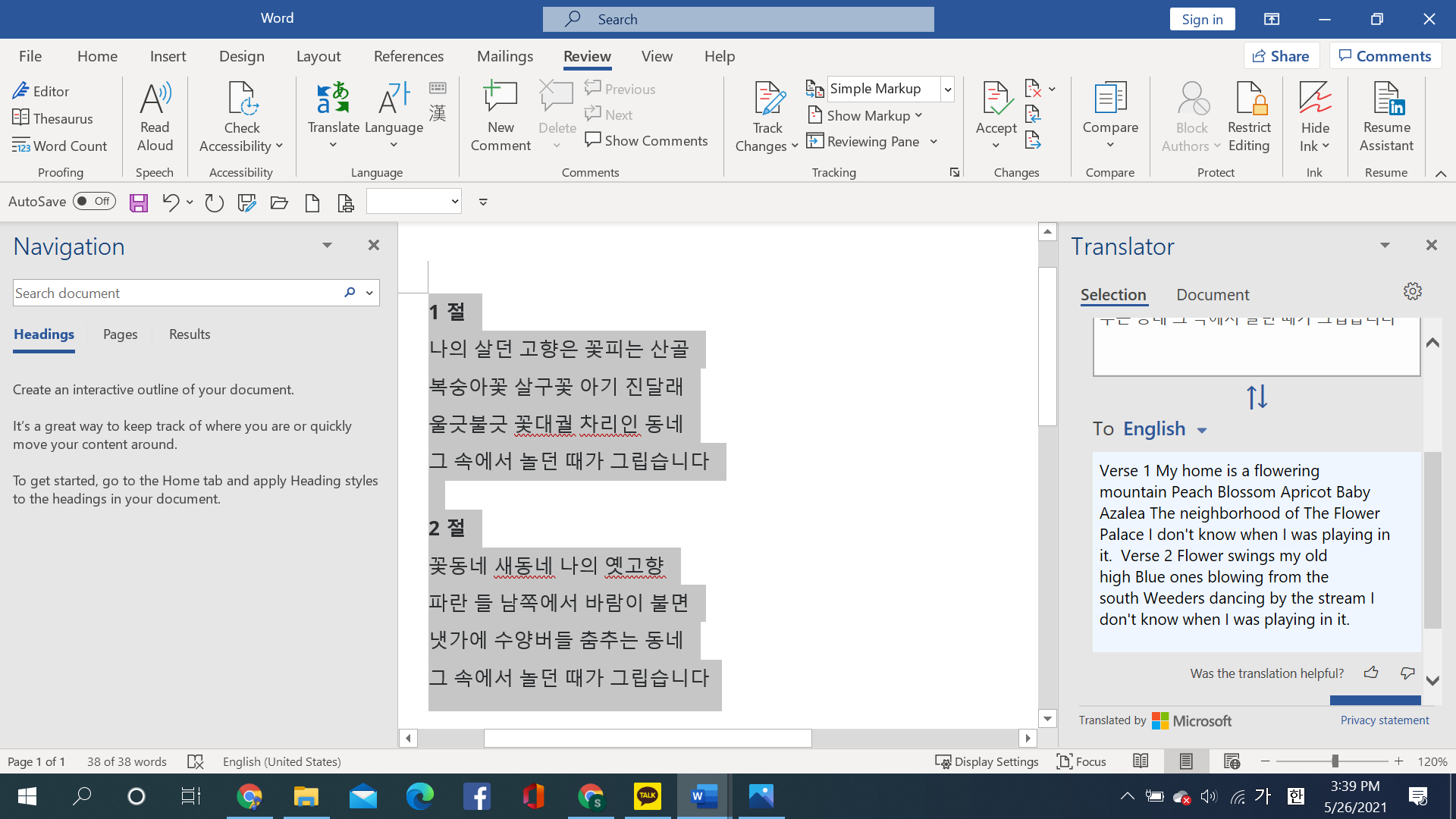1456x819 pixels.
Task: Save the document from the quick toolbar
Action: [138, 202]
